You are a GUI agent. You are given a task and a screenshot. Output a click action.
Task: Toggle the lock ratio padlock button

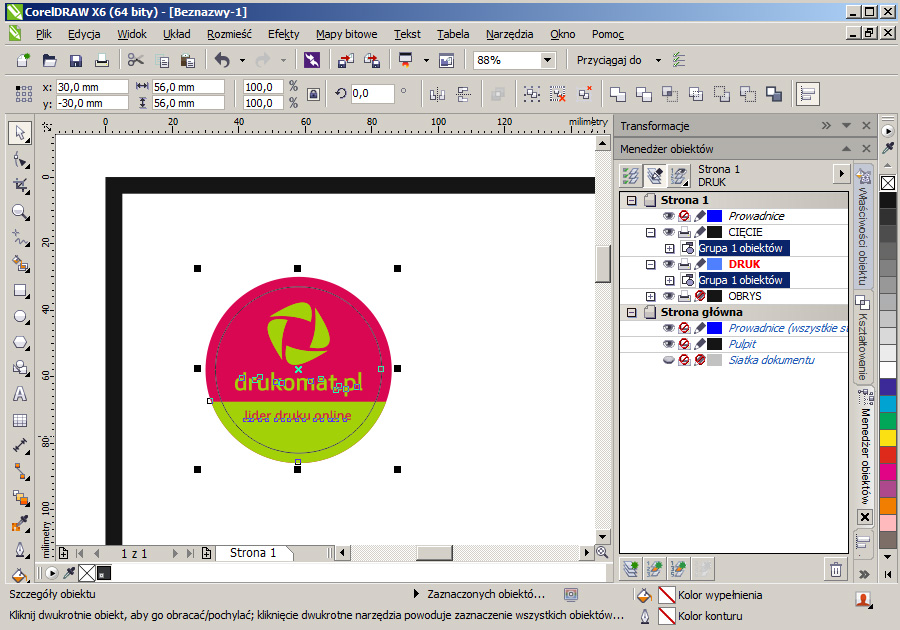(x=313, y=94)
